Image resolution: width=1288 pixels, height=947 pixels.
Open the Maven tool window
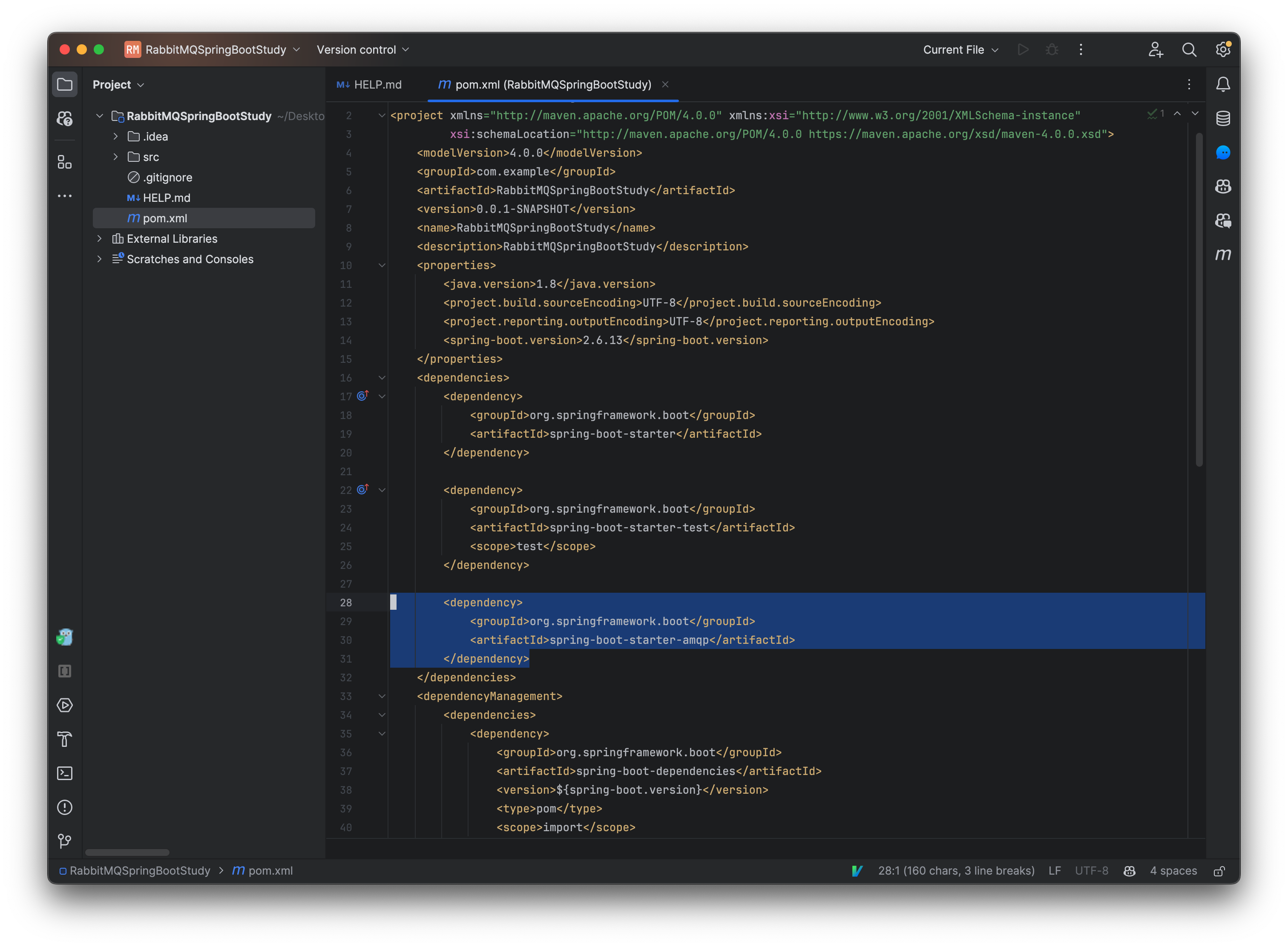click(1223, 255)
